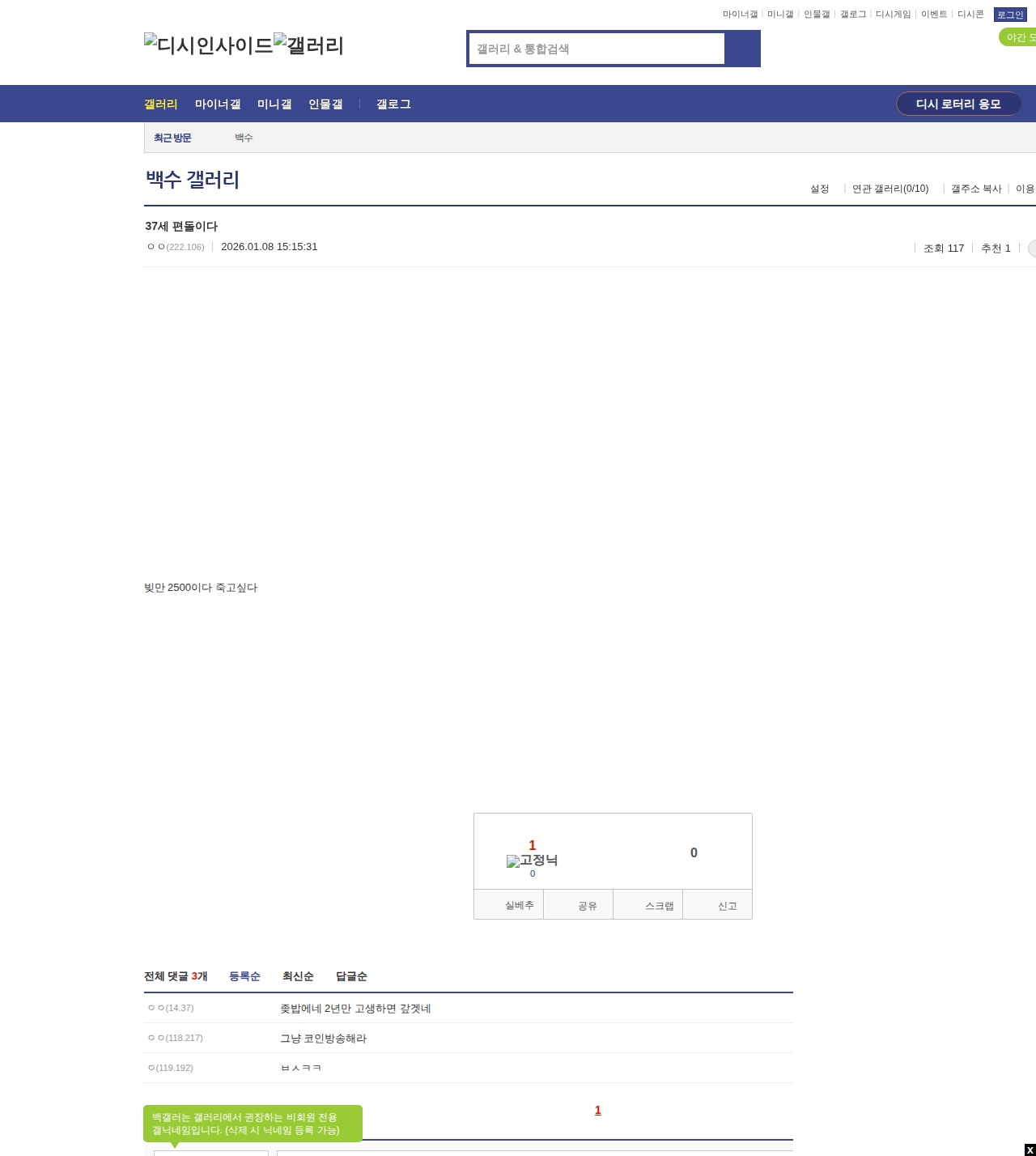Open 인물갤 link in top utility bar

coord(817,15)
